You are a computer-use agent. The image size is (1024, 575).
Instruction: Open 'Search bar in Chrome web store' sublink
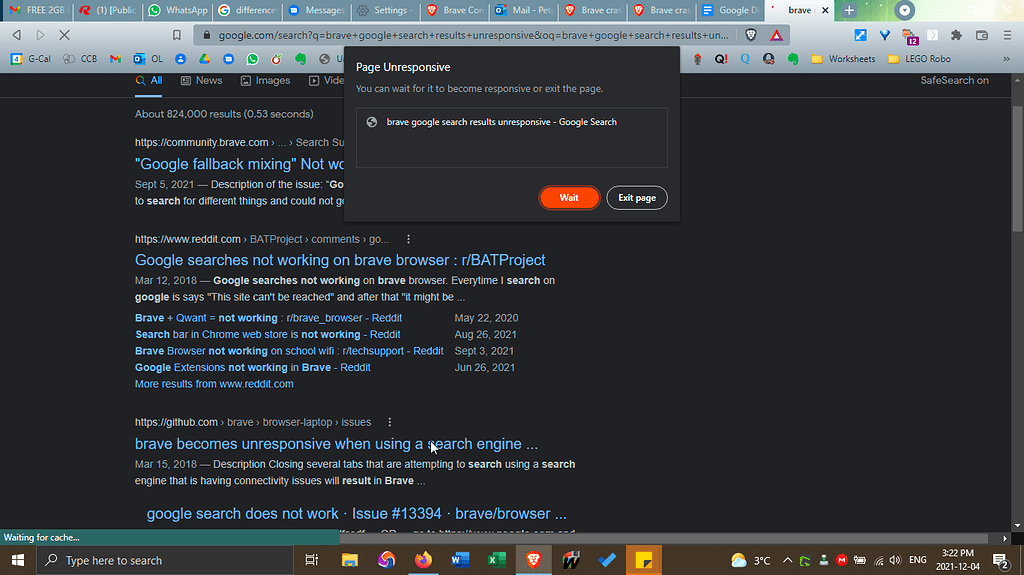pyautogui.click(x=268, y=335)
